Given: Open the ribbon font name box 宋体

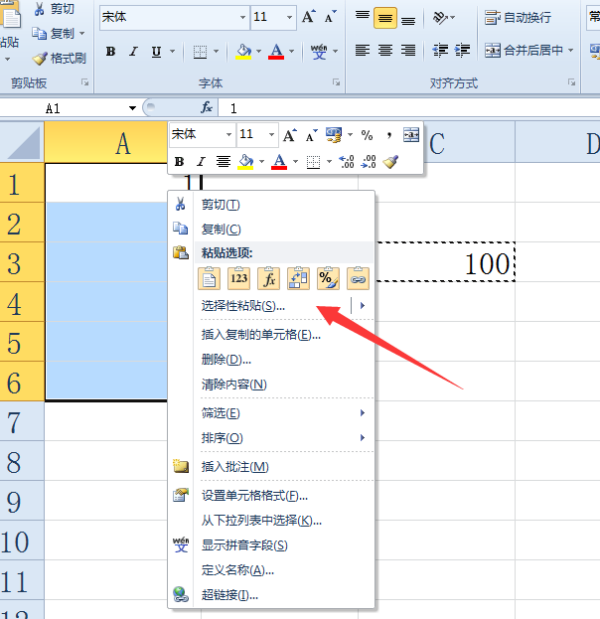Looking at the screenshot, I should tap(174, 17).
